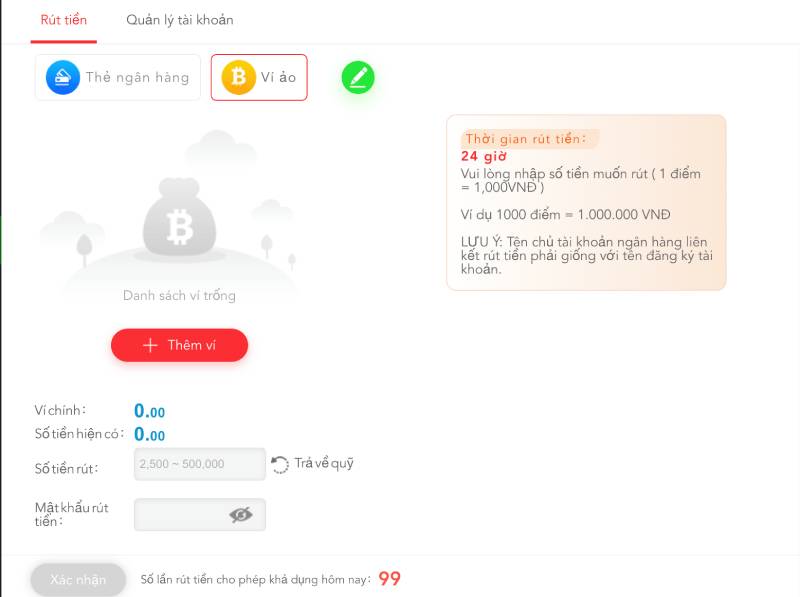This screenshot has width=800, height=597.
Task: Click the plus icon on Thêm ví
Action: [150, 345]
